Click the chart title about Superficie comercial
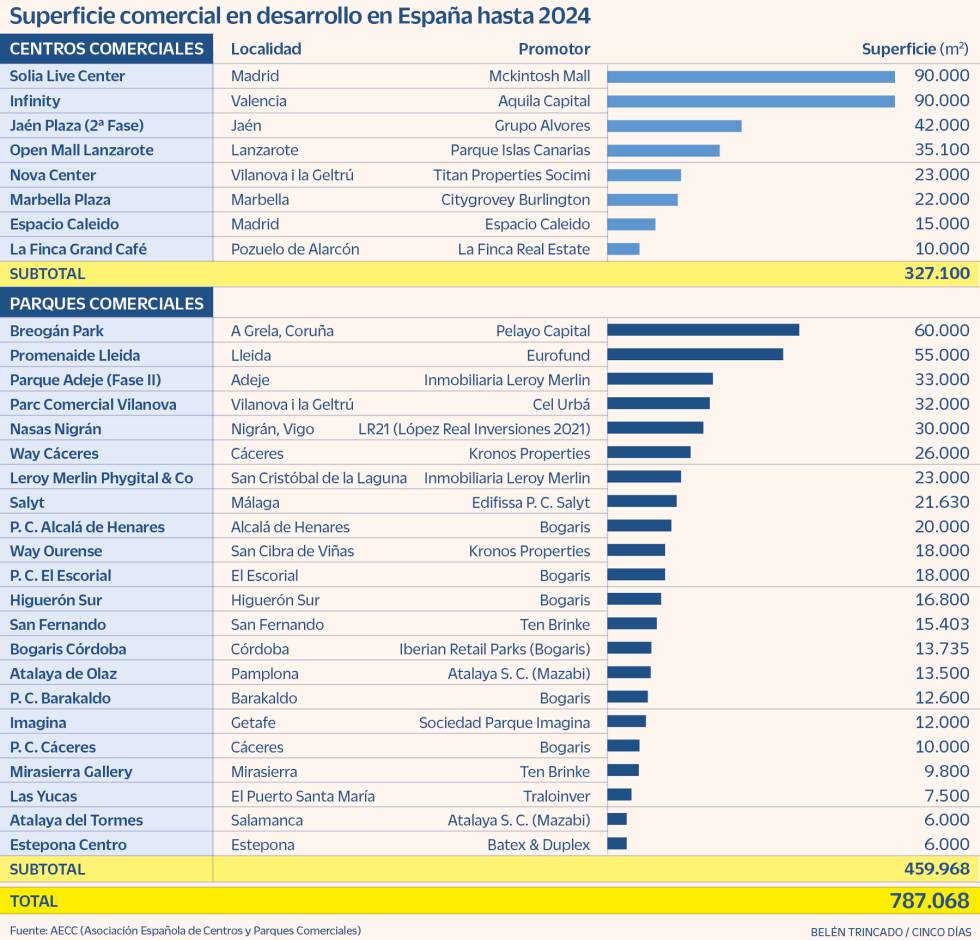 click(x=299, y=16)
